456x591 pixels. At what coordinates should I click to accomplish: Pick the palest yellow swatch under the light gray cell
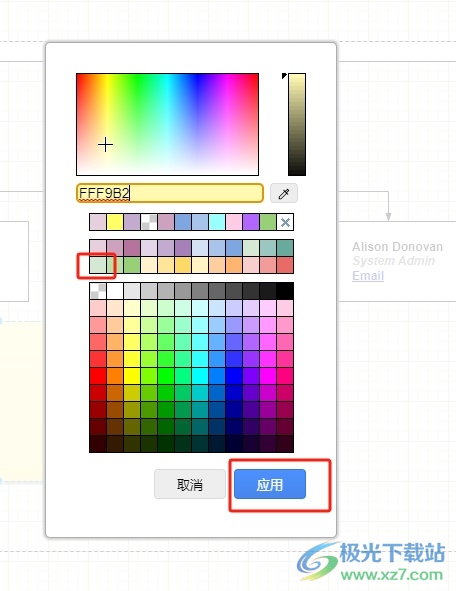point(132,308)
